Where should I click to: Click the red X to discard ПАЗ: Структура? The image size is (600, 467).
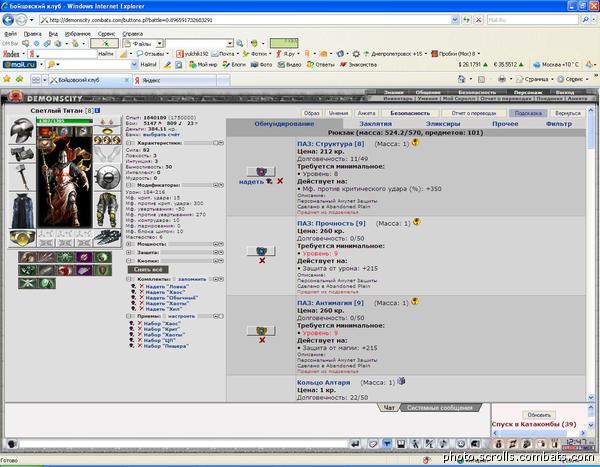click(x=280, y=181)
